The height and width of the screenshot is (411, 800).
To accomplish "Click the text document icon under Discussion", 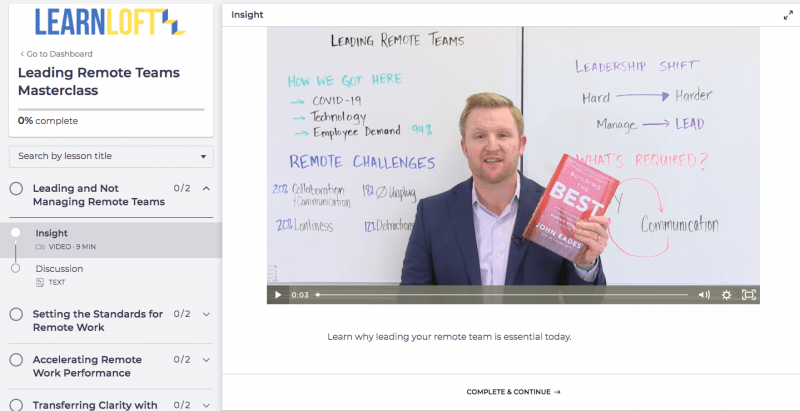I will (x=40, y=282).
